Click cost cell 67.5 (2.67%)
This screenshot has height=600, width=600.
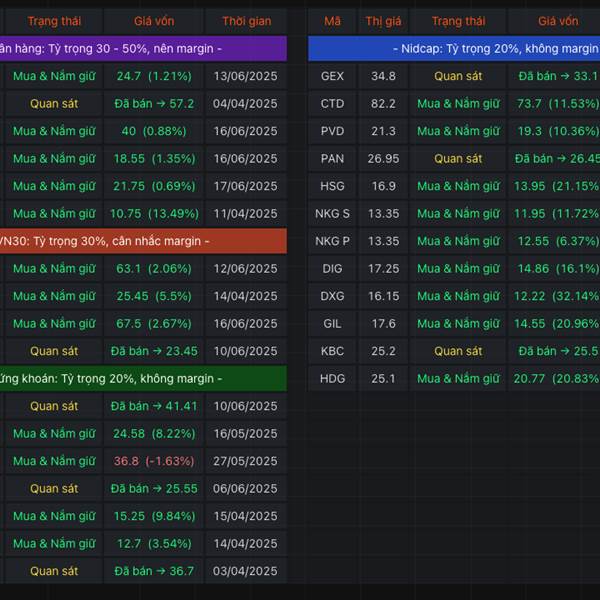point(154,324)
